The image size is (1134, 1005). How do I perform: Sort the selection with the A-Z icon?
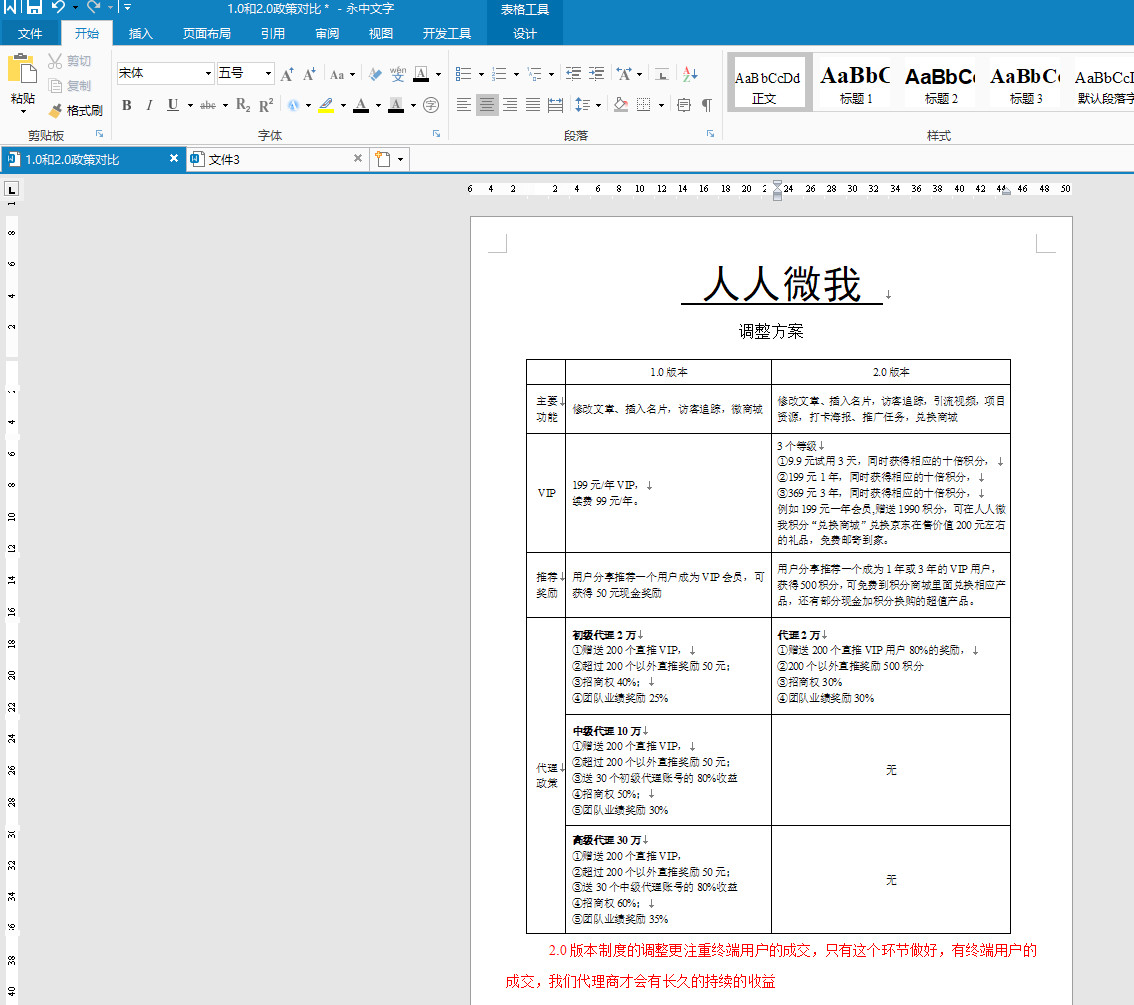pyautogui.click(x=690, y=74)
